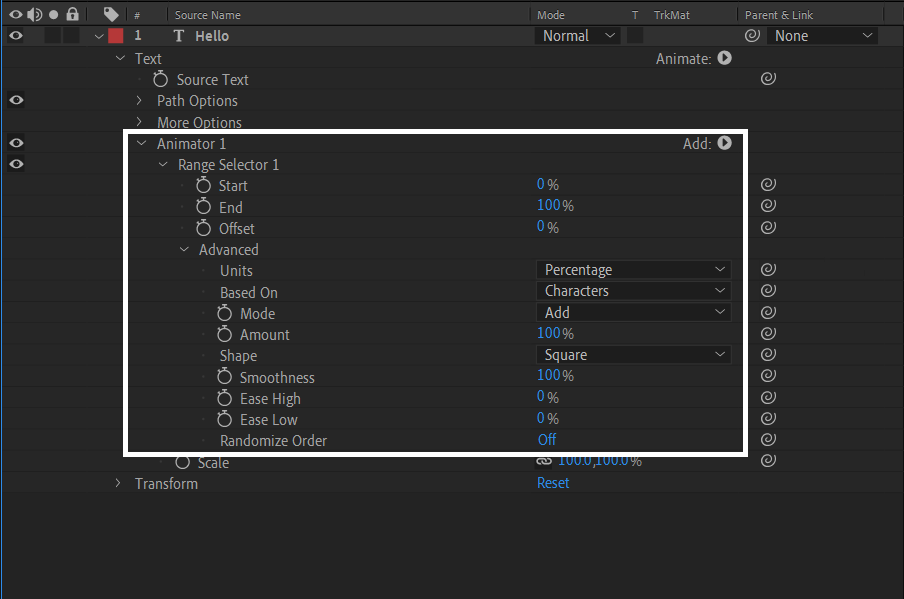This screenshot has width=904, height=599.
Task: Click the Add button for Animator 1
Action: click(724, 143)
